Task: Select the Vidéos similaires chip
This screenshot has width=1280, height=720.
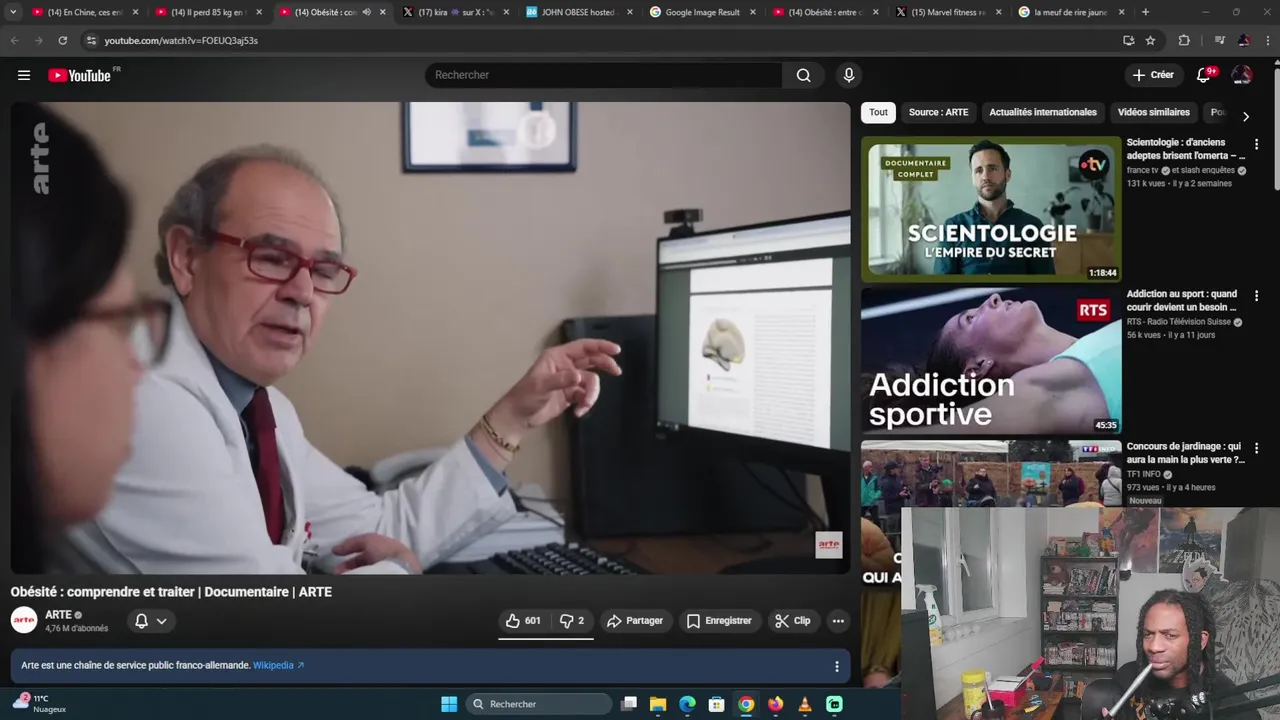Action: [1153, 112]
